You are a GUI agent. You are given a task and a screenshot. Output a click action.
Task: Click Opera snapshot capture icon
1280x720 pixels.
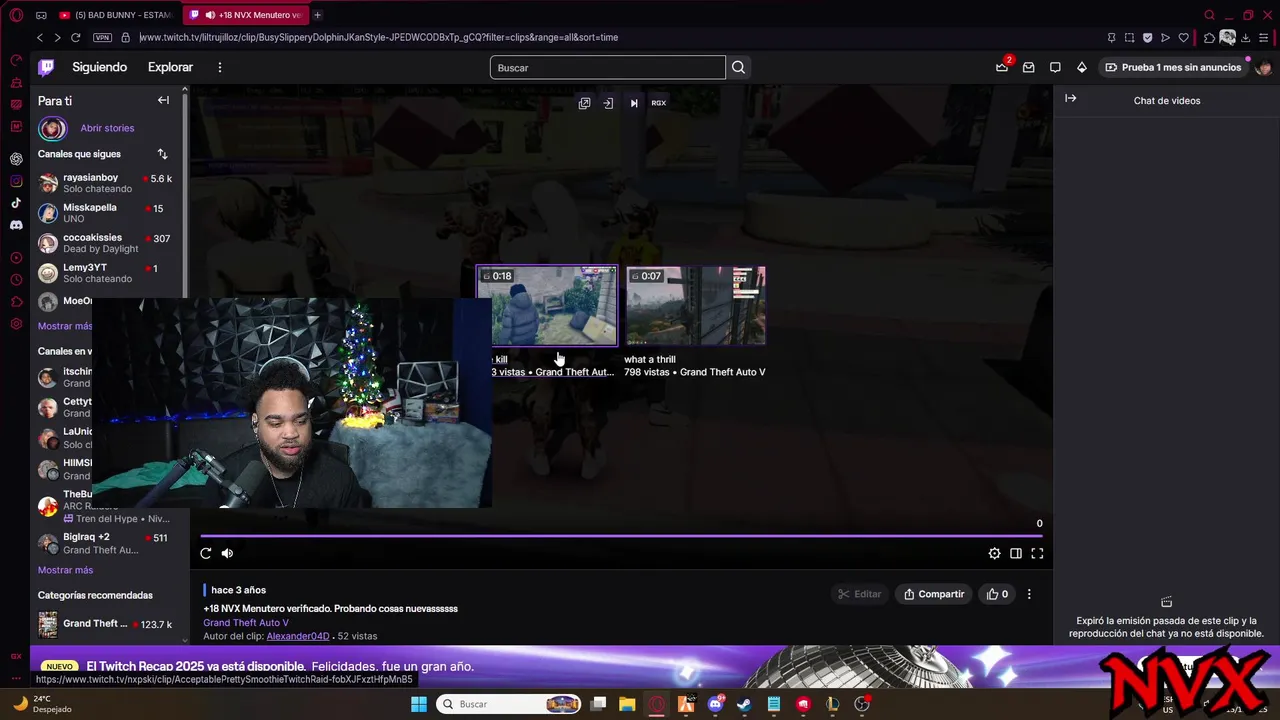pyautogui.click(x=1129, y=37)
